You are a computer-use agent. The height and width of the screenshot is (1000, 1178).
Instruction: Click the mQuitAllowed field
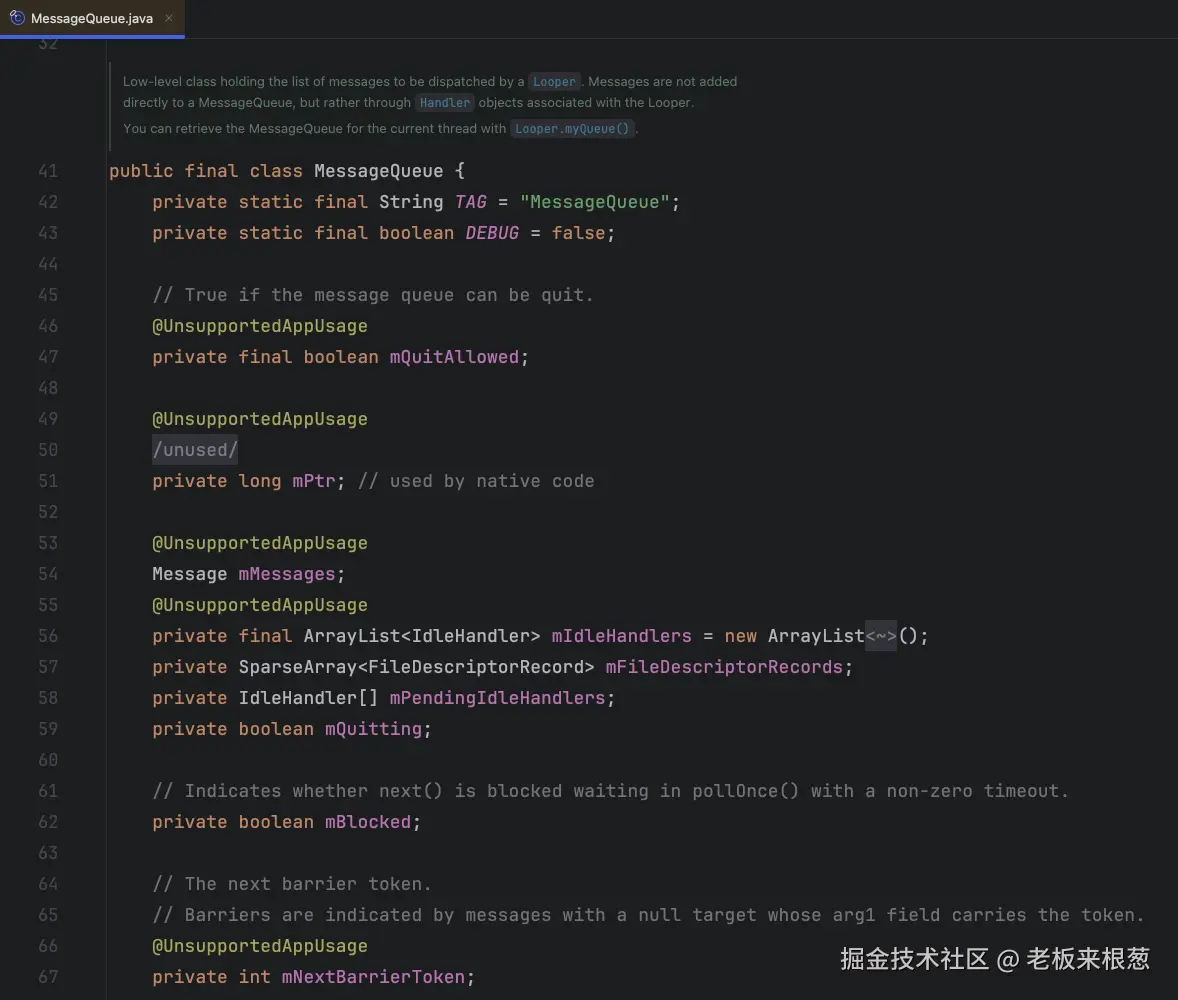454,356
